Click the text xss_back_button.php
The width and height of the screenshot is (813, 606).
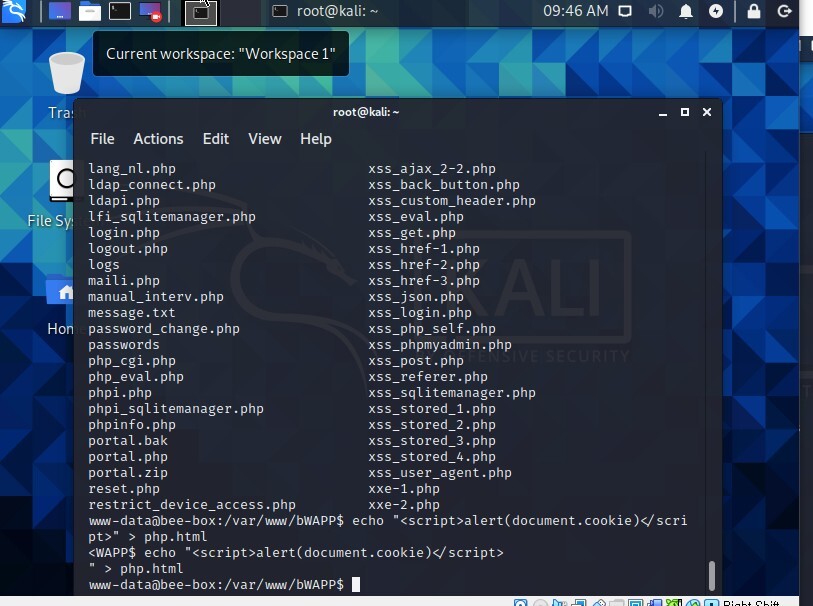tap(444, 185)
